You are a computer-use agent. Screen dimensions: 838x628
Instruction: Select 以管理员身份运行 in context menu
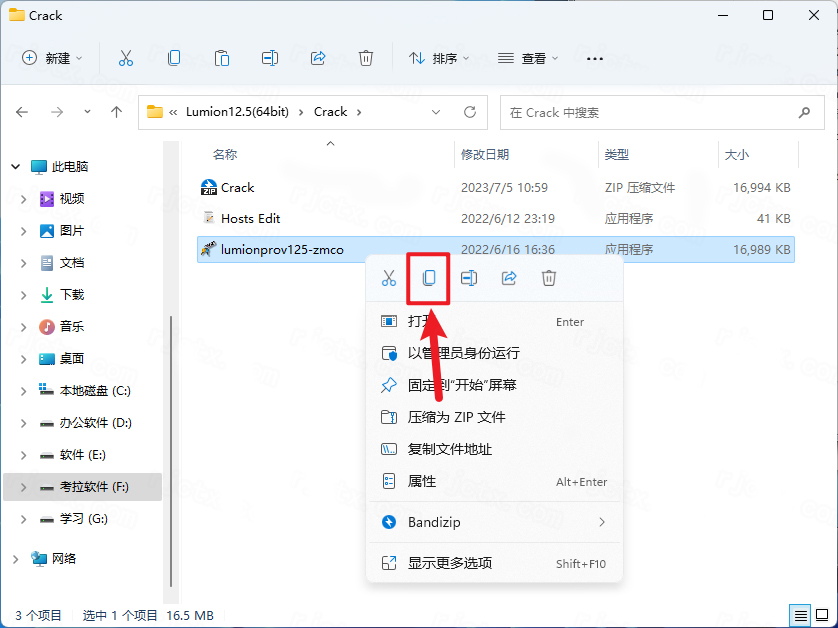coord(494,353)
